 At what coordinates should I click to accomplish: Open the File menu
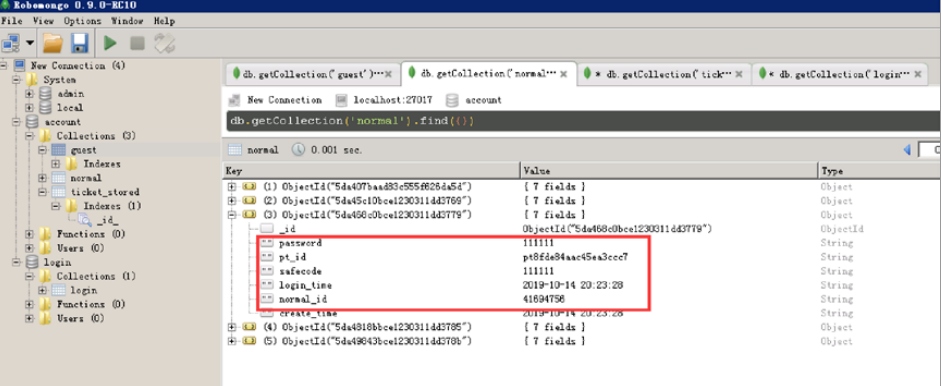(x=12, y=20)
